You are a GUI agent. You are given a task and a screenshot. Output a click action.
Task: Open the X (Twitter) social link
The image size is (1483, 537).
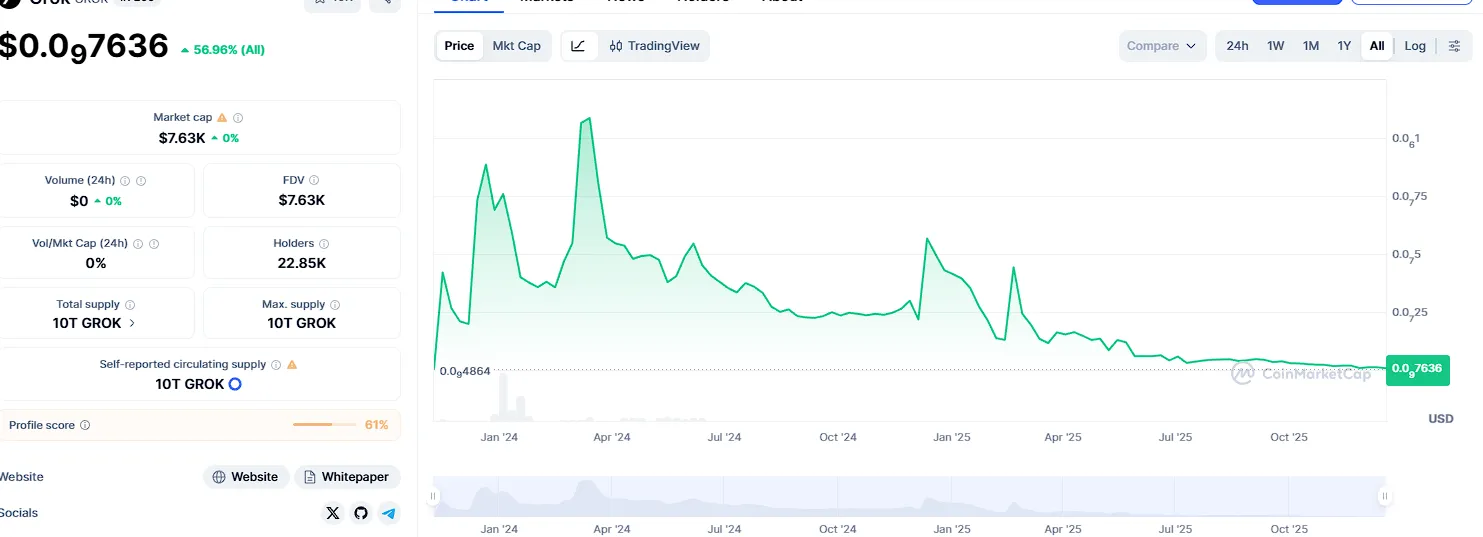click(333, 513)
